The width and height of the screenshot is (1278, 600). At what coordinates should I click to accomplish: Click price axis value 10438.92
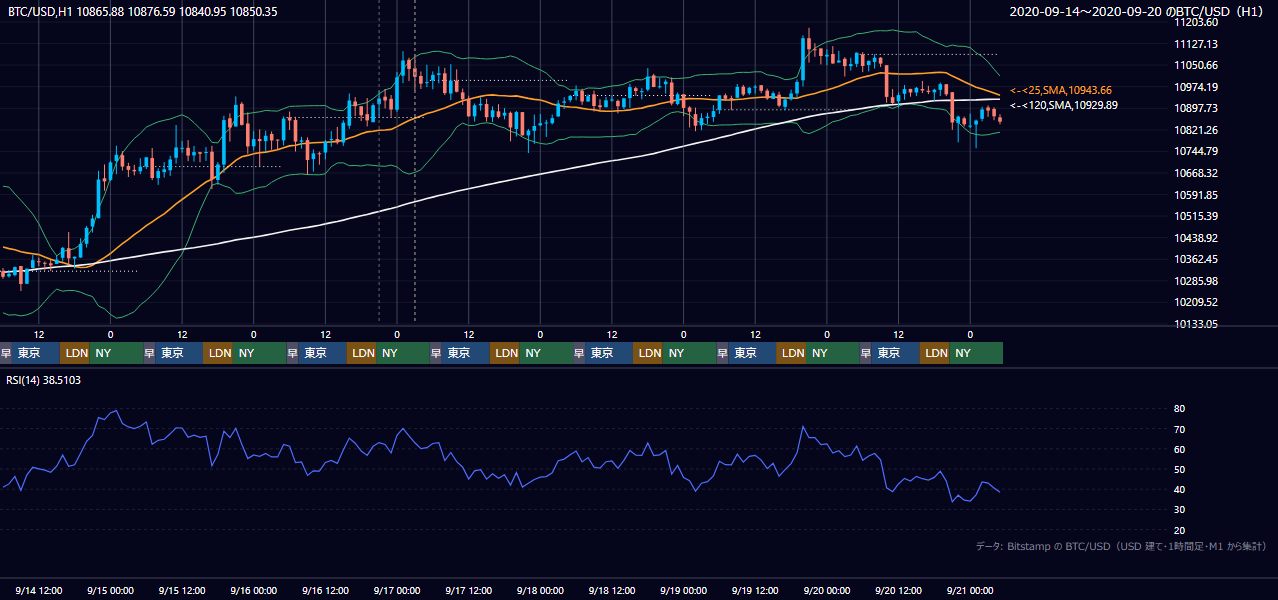[1196, 238]
